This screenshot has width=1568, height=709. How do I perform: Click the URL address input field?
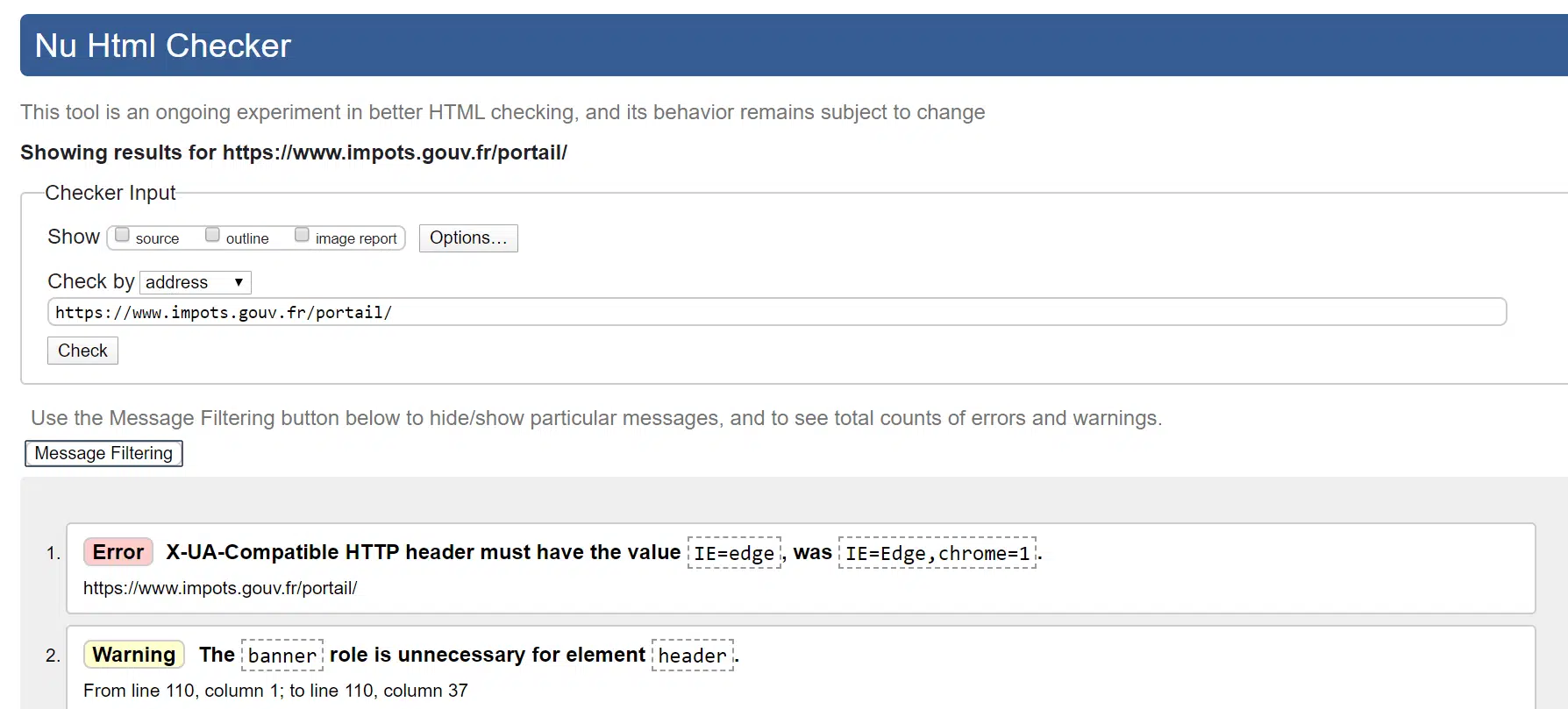pos(776,312)
